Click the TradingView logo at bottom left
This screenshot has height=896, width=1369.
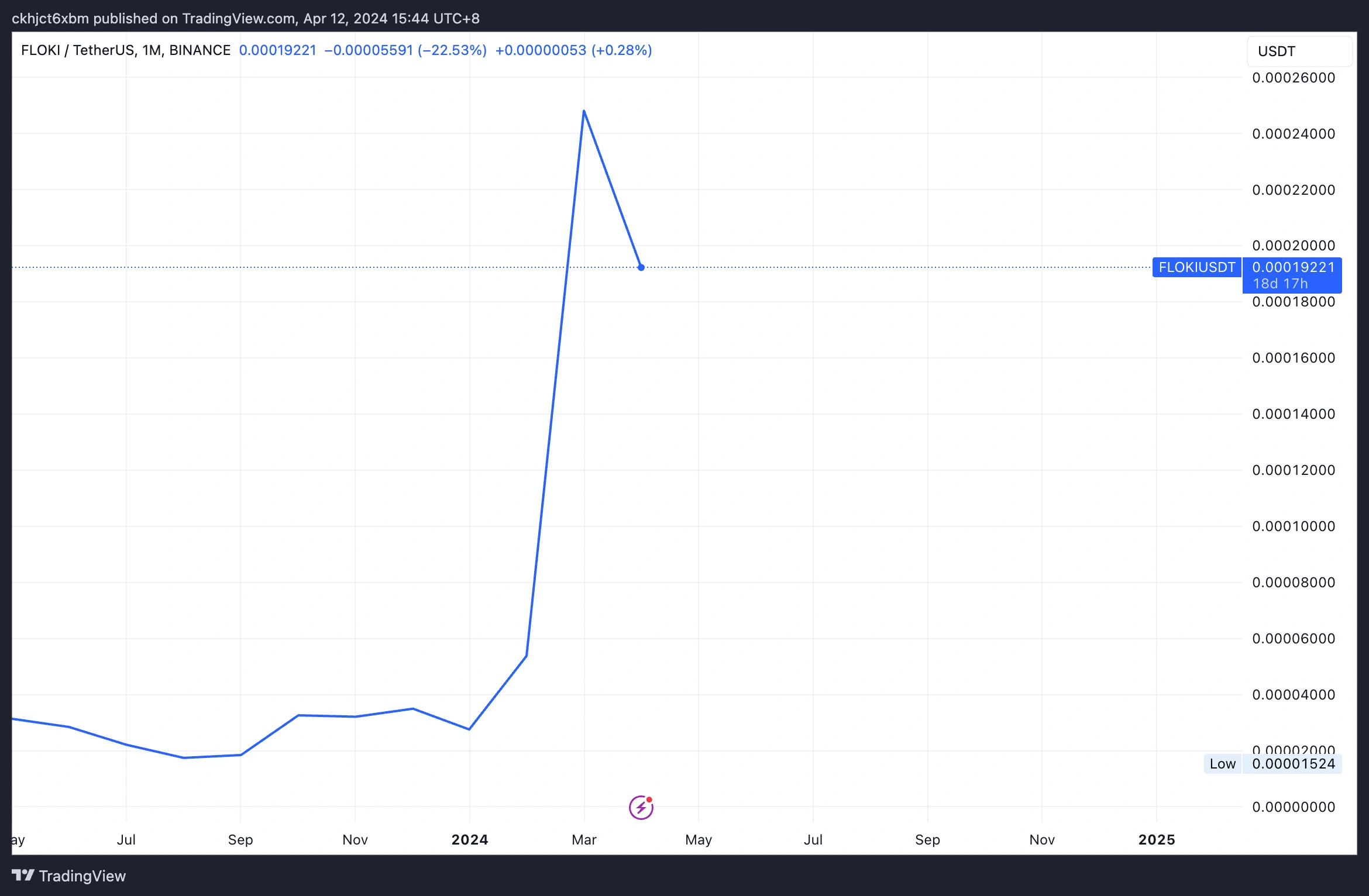click(x=68, y=876)
